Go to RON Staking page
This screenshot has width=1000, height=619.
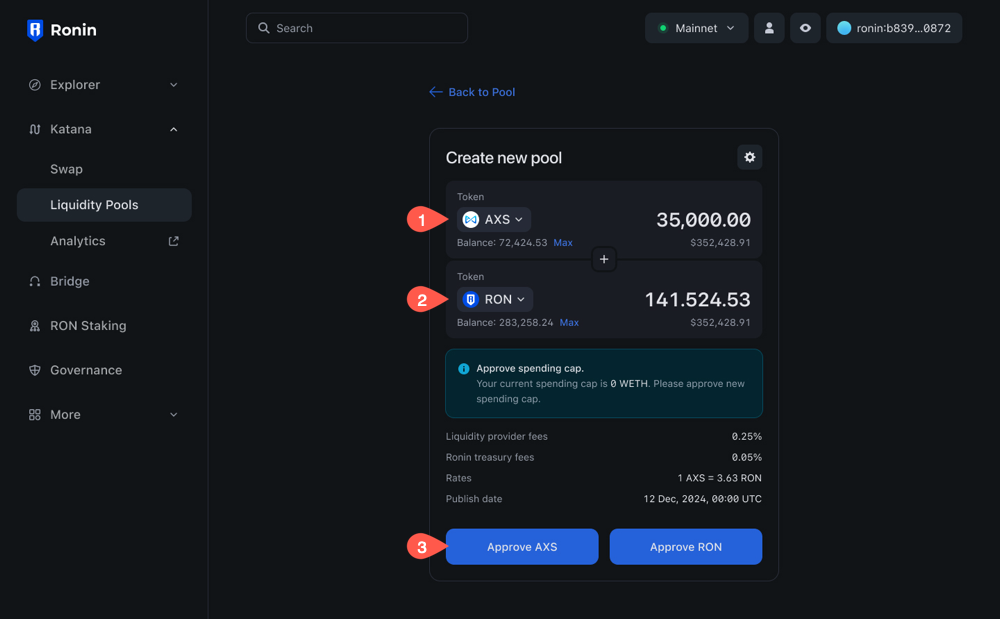pos(88,326)
